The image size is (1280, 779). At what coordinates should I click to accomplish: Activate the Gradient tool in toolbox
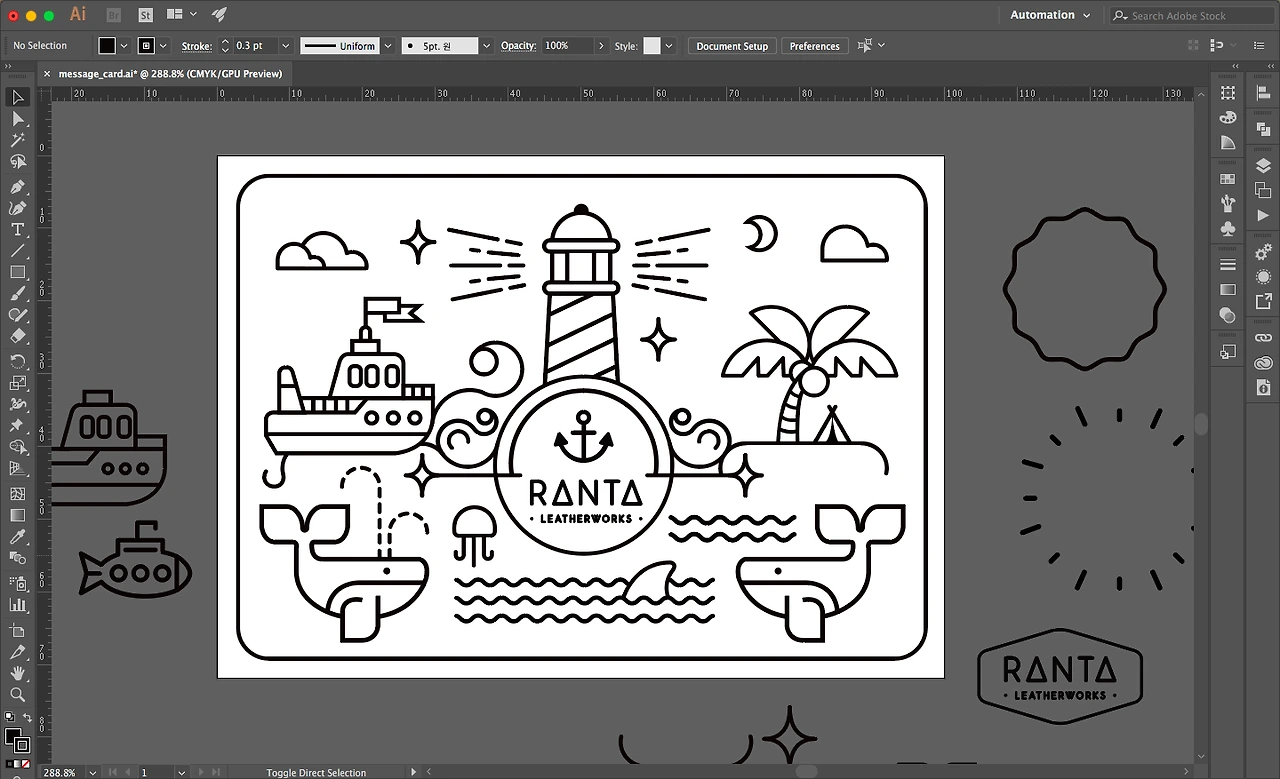click(17, 515)
